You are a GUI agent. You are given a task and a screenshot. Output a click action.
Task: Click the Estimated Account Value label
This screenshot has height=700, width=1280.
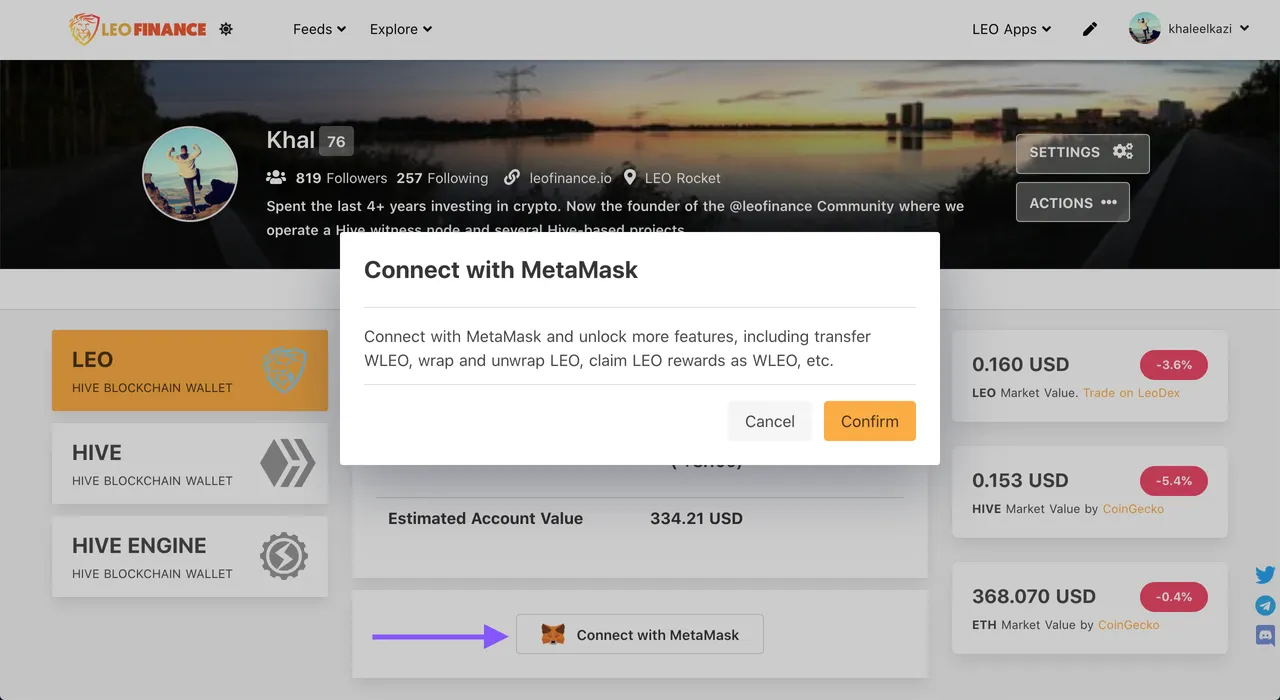485,519
